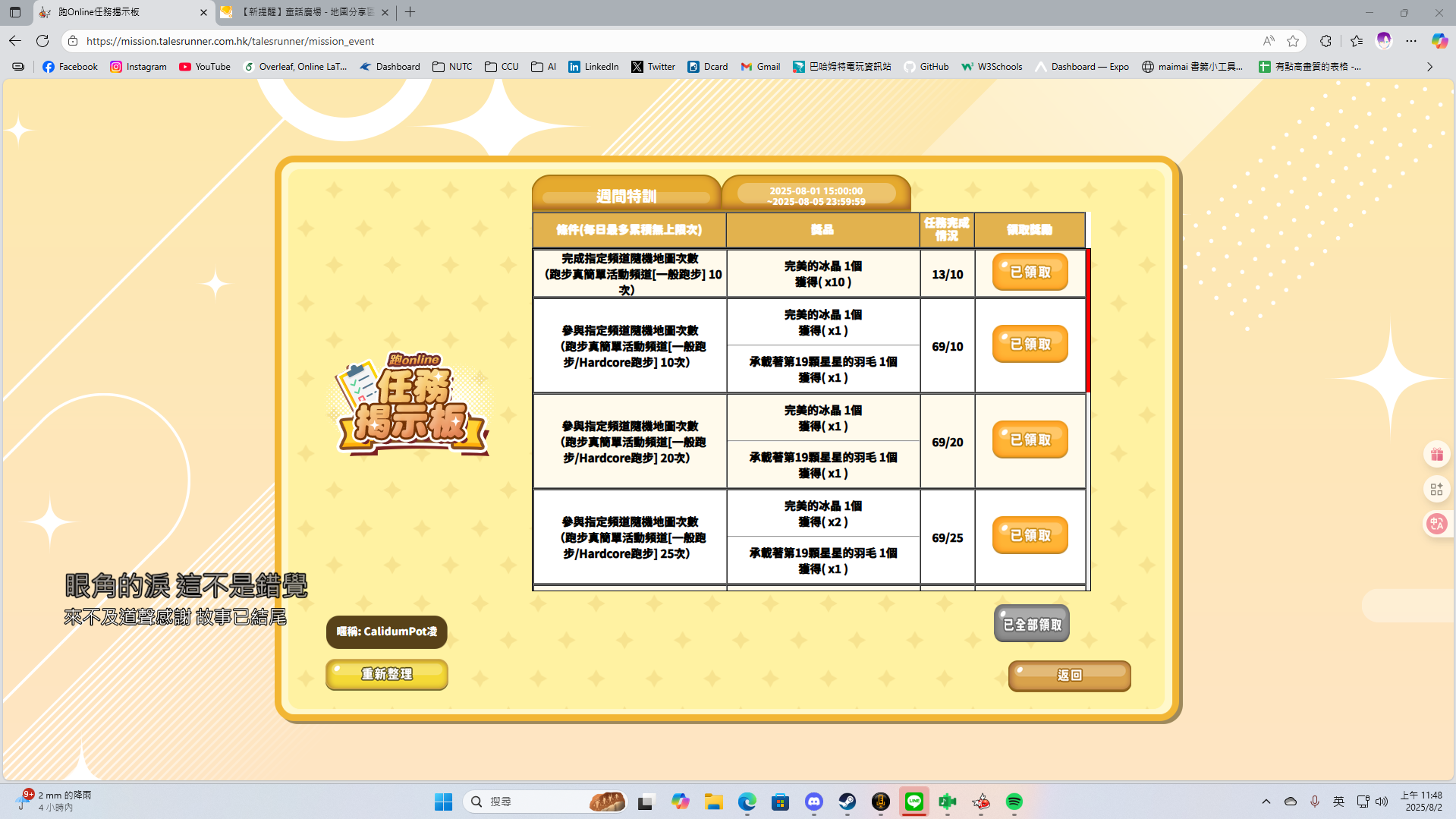
Task: Switch to the 童話書場 browser tab
Action: pos(305,12)
